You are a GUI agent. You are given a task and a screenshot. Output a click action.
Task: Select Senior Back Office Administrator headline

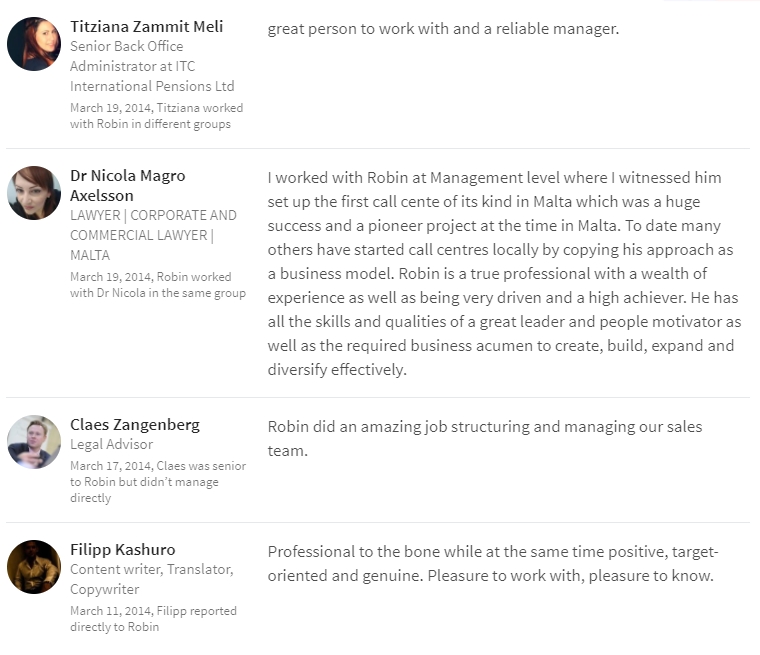tap(152, 66)
